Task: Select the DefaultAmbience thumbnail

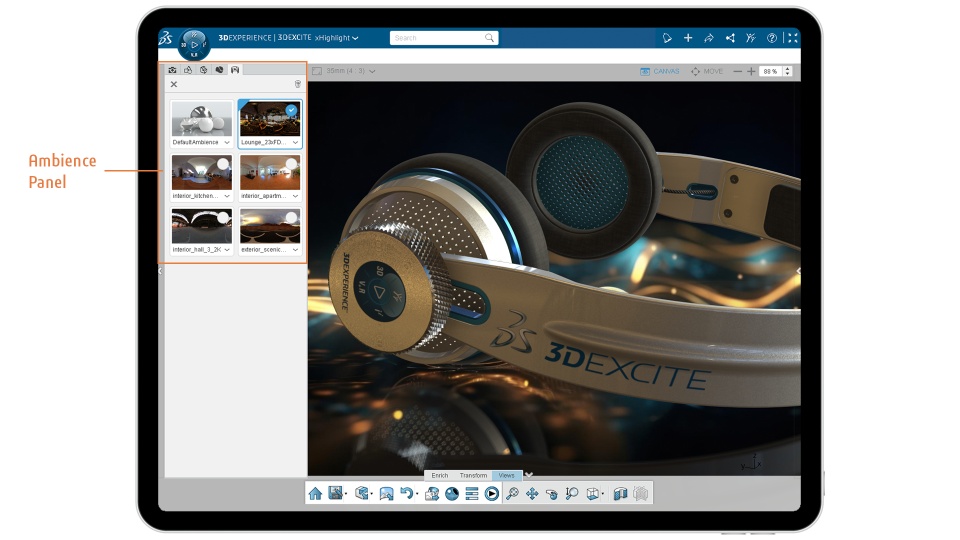Action: click(x=201, y=119)
